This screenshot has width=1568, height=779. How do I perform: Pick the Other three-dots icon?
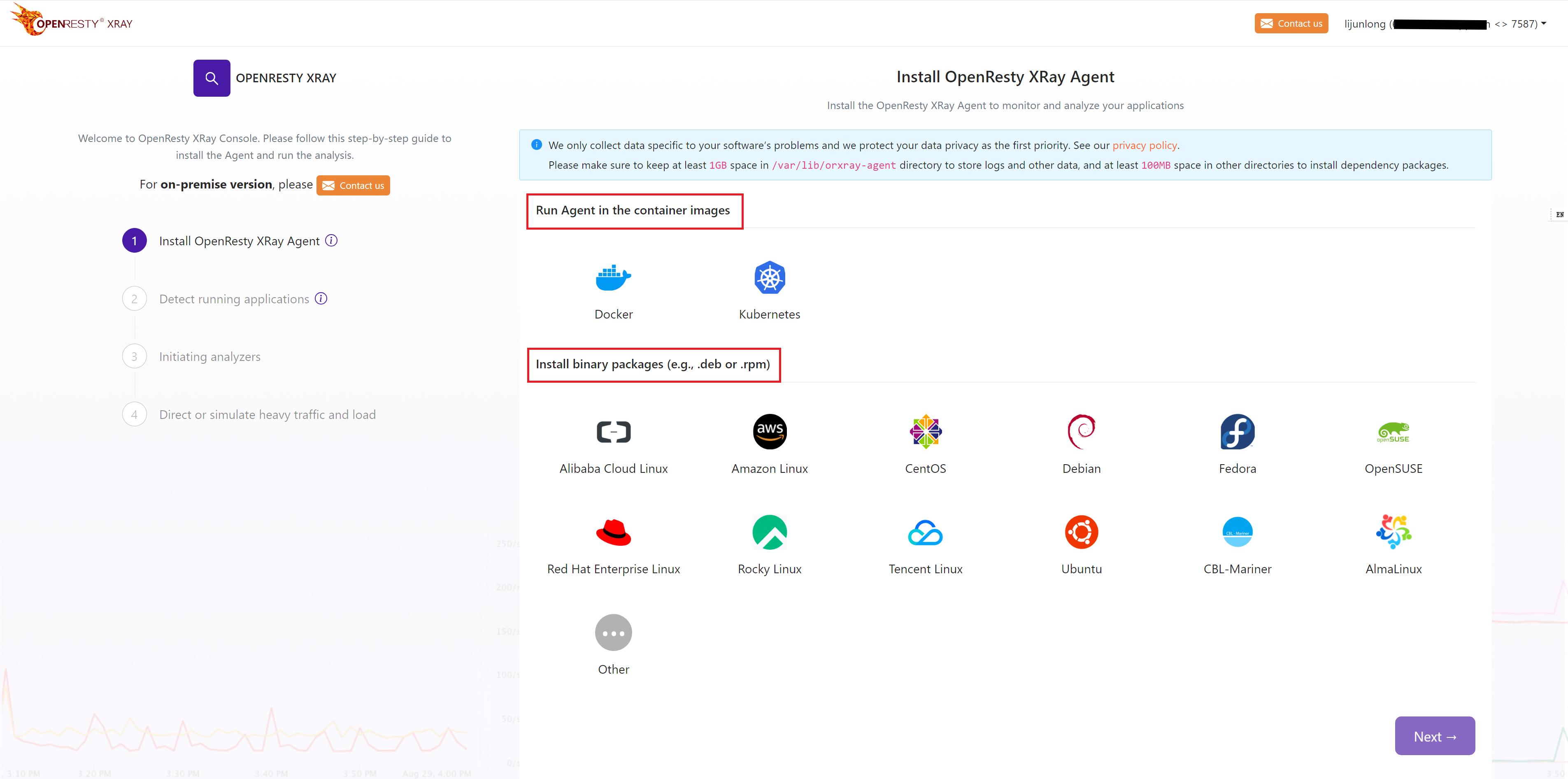point(613,633)
